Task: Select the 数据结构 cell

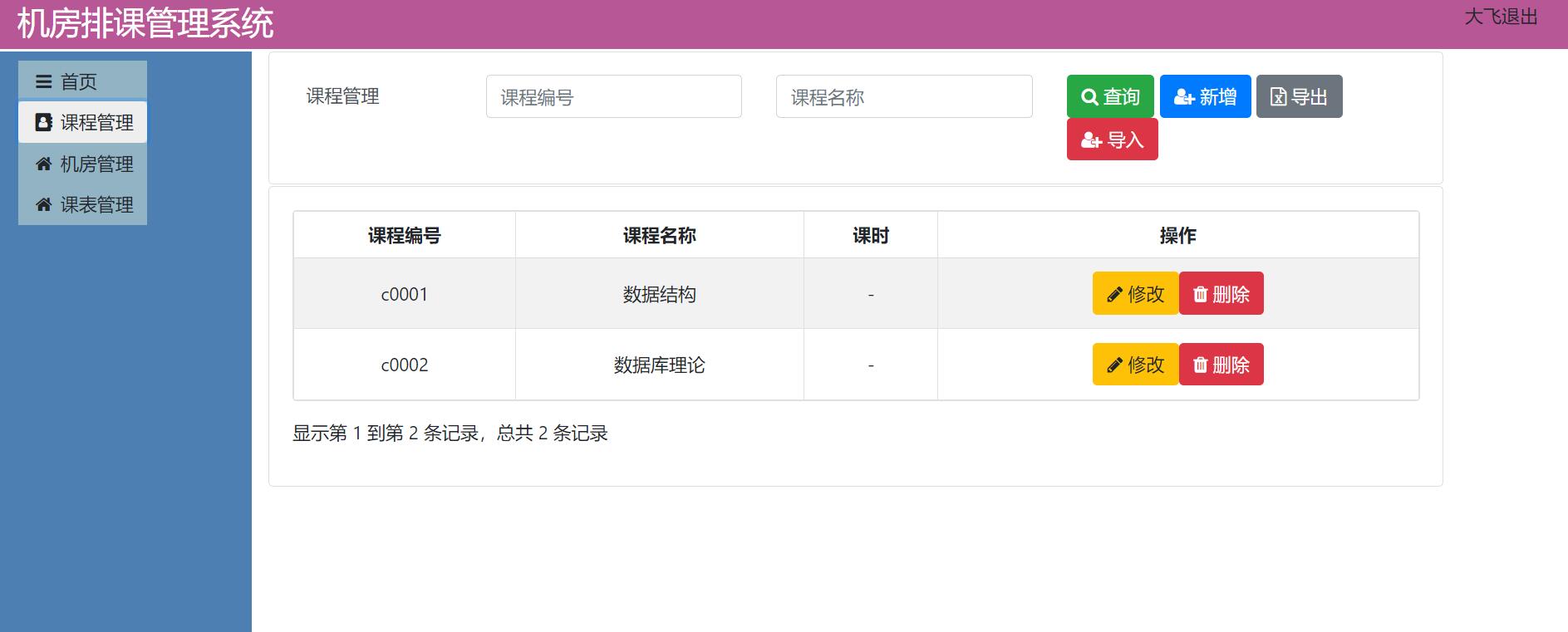Action: (x=659, y=294)
